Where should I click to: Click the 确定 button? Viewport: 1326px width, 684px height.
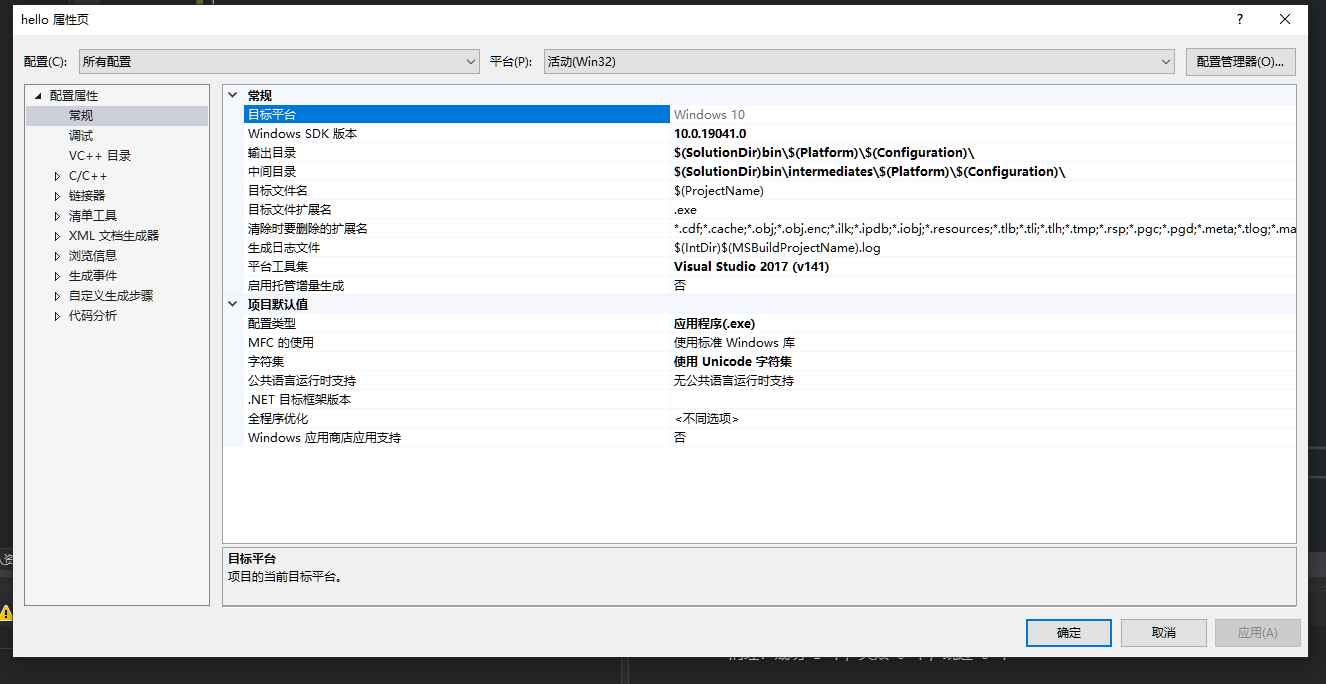1069,633
